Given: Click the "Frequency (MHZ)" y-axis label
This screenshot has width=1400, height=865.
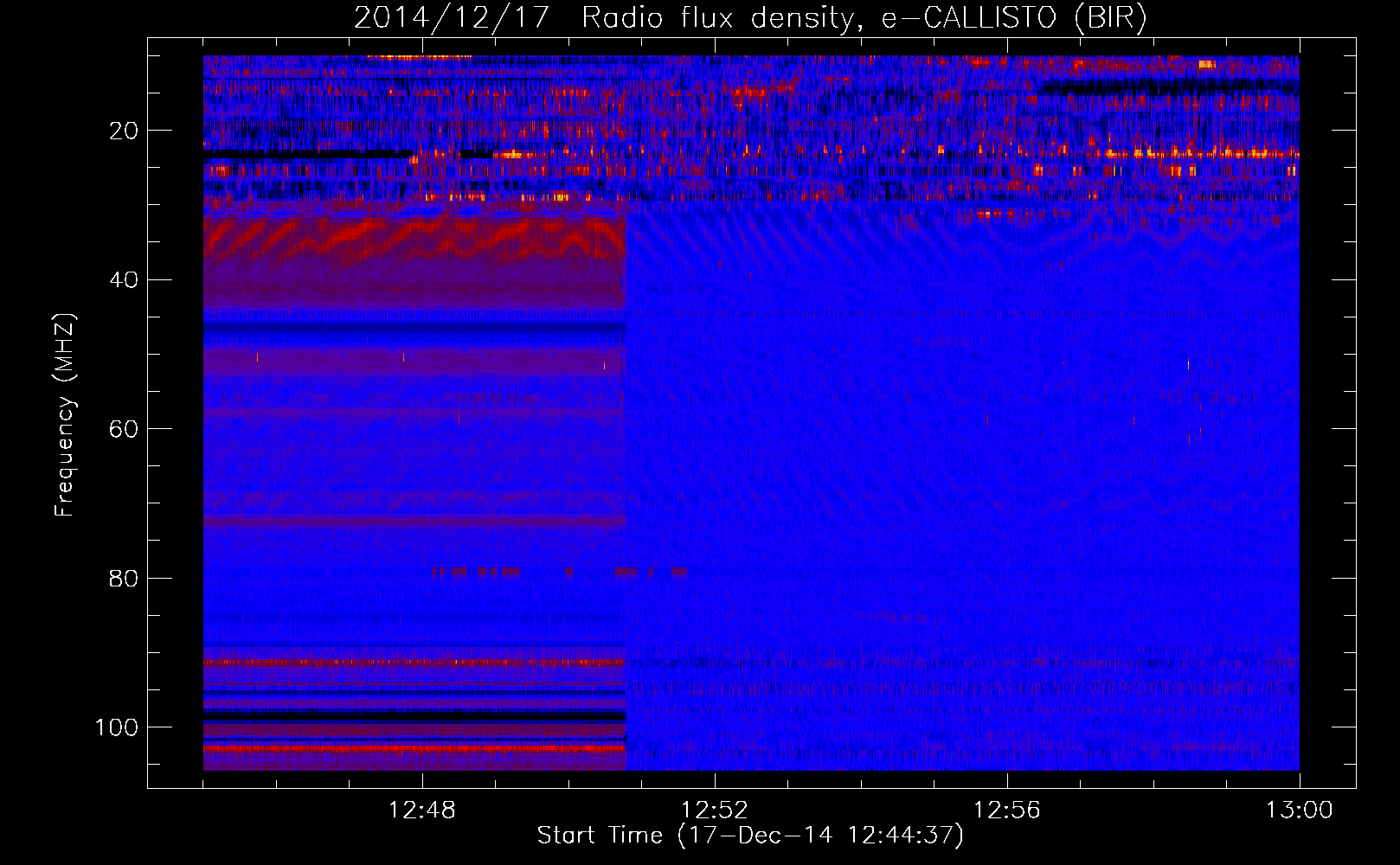Looking at the screenshot, I should coord(66,415).
